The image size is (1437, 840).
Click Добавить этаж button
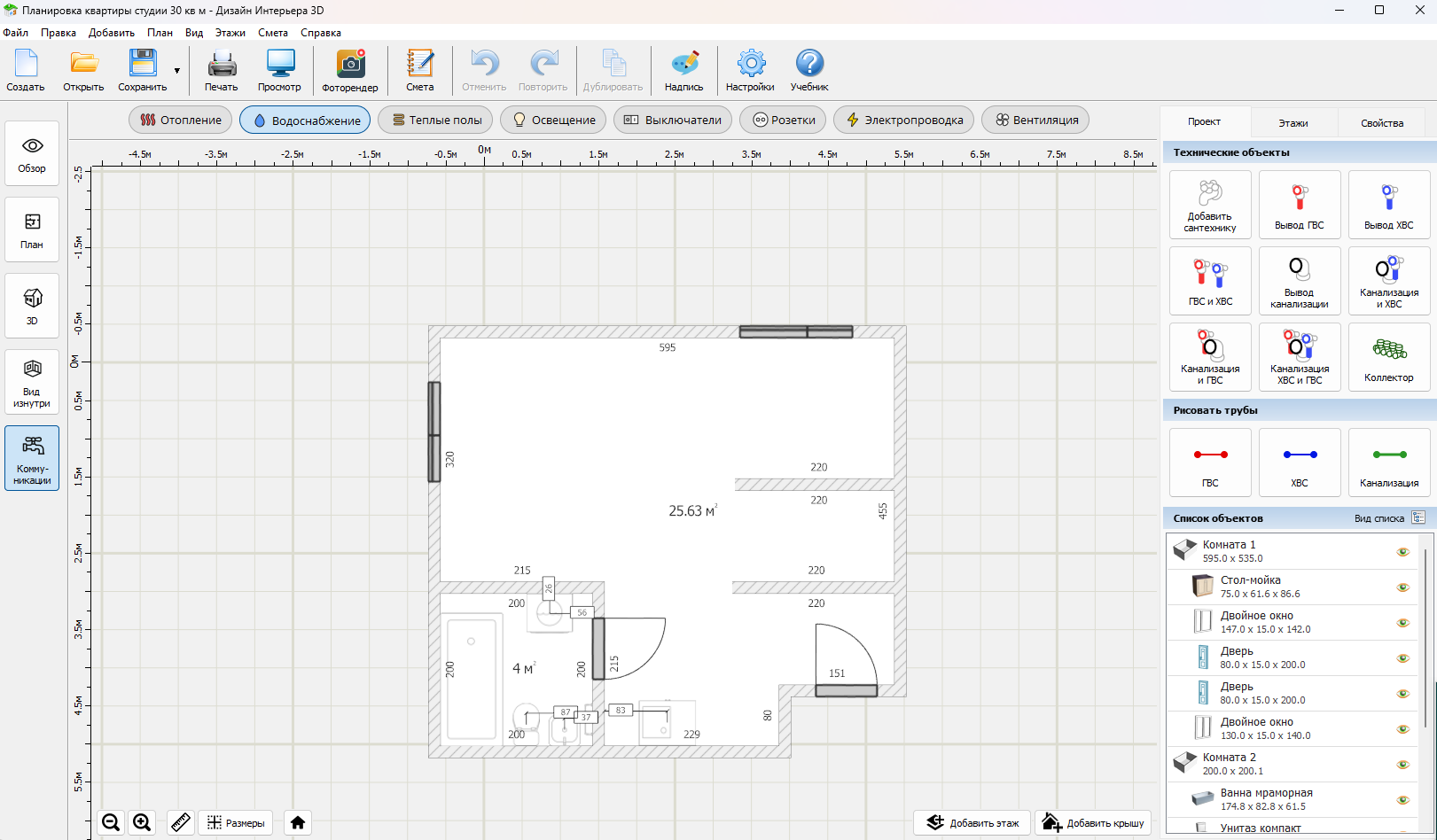[972, 823]
